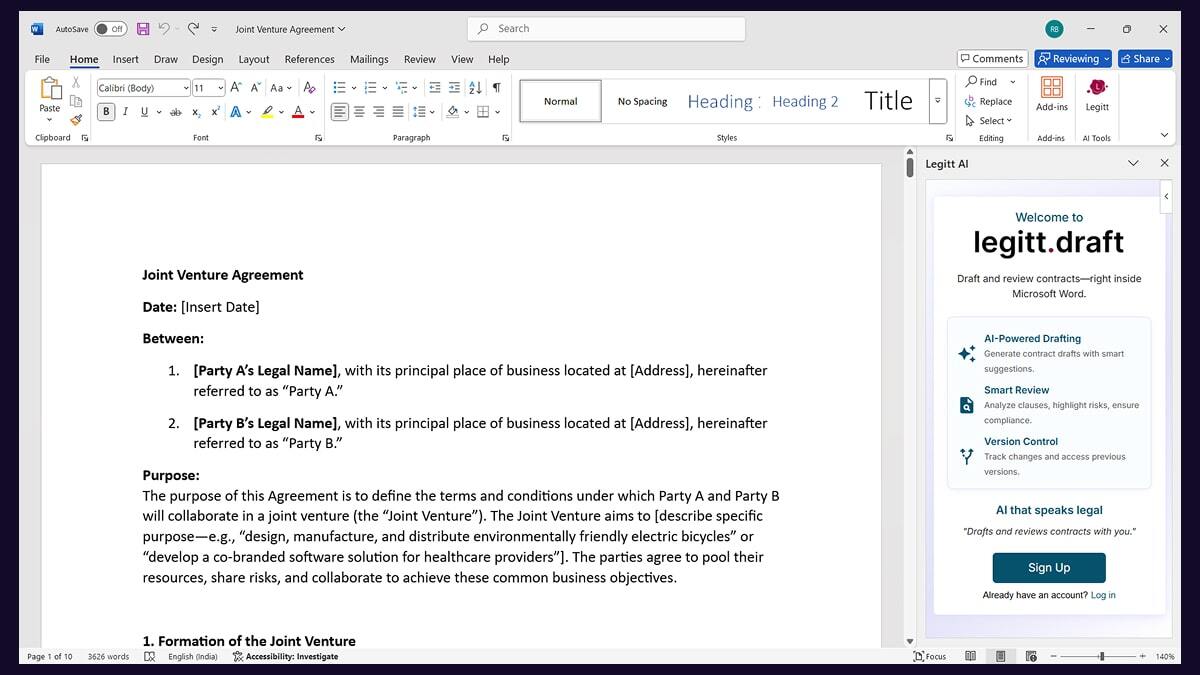Viewport: 1200px width, 675px height.
Task: Click the Save icon in title bar
Action: pyautogui.click(x=143, y=29)
